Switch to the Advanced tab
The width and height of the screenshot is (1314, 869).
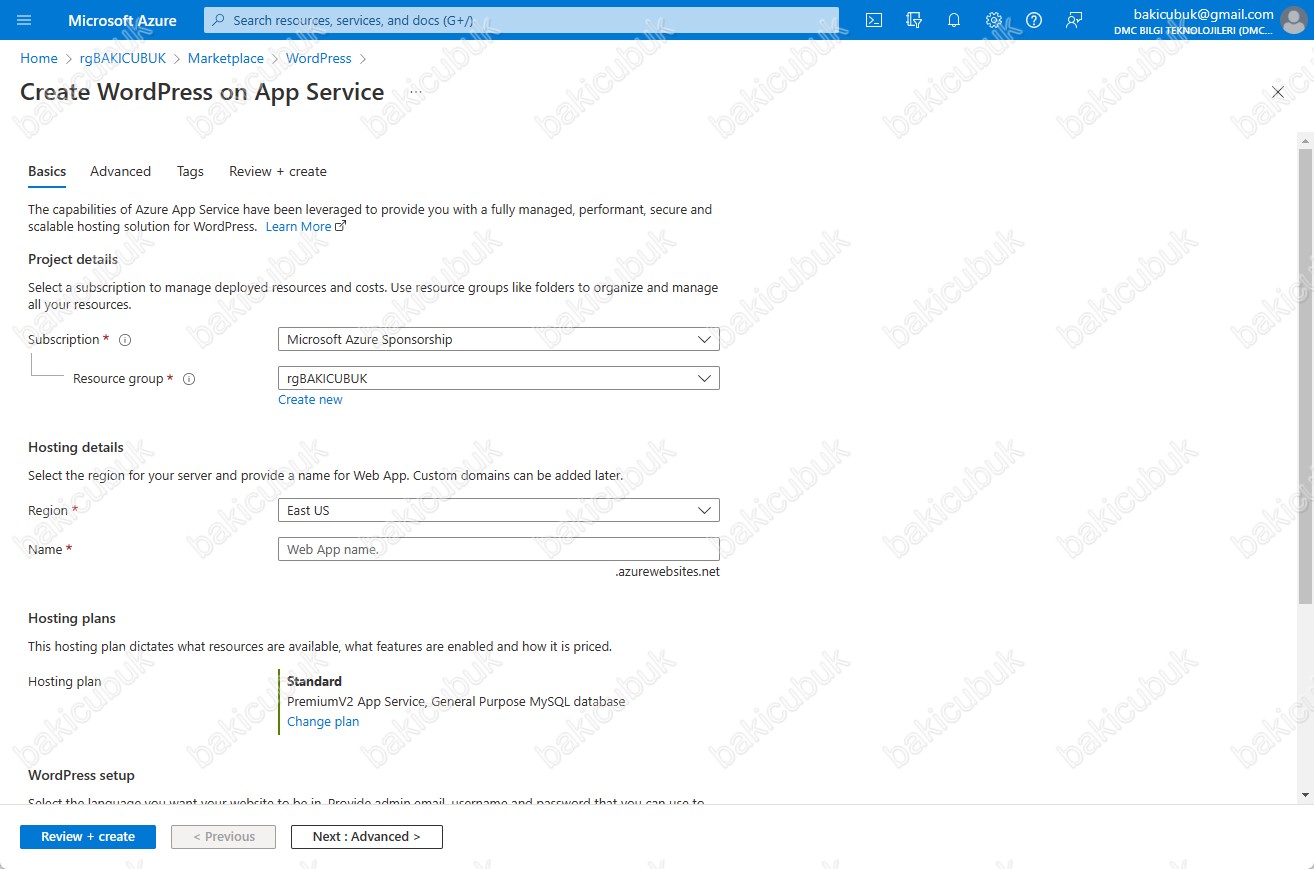tap(120, 172)
